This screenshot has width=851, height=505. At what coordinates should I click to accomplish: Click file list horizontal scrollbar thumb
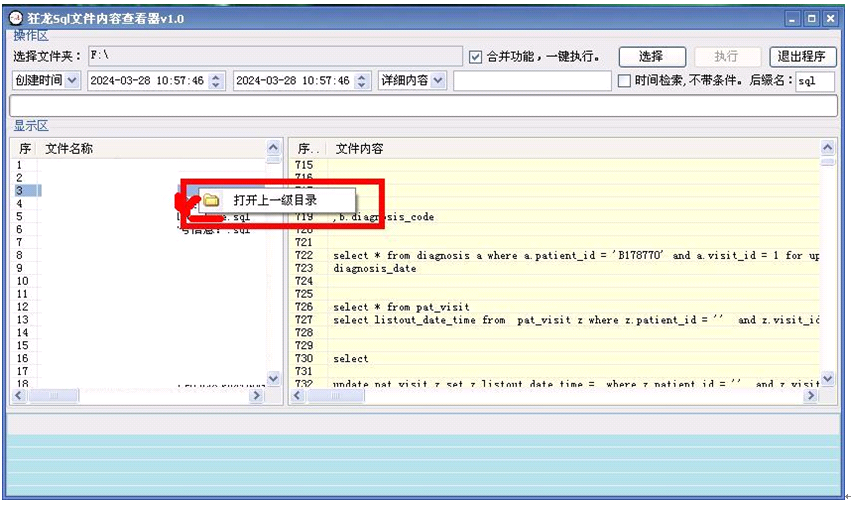pos(54,396)
